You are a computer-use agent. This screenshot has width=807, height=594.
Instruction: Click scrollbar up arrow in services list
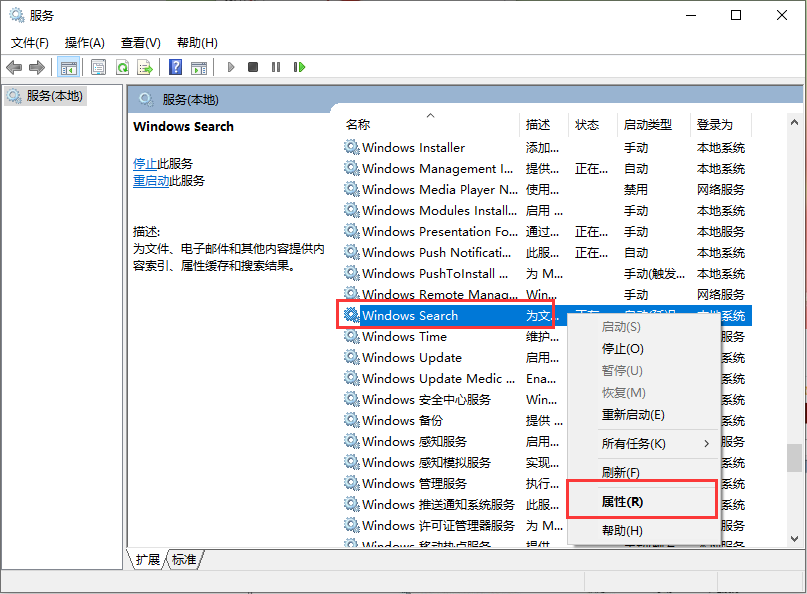[794, 123]
